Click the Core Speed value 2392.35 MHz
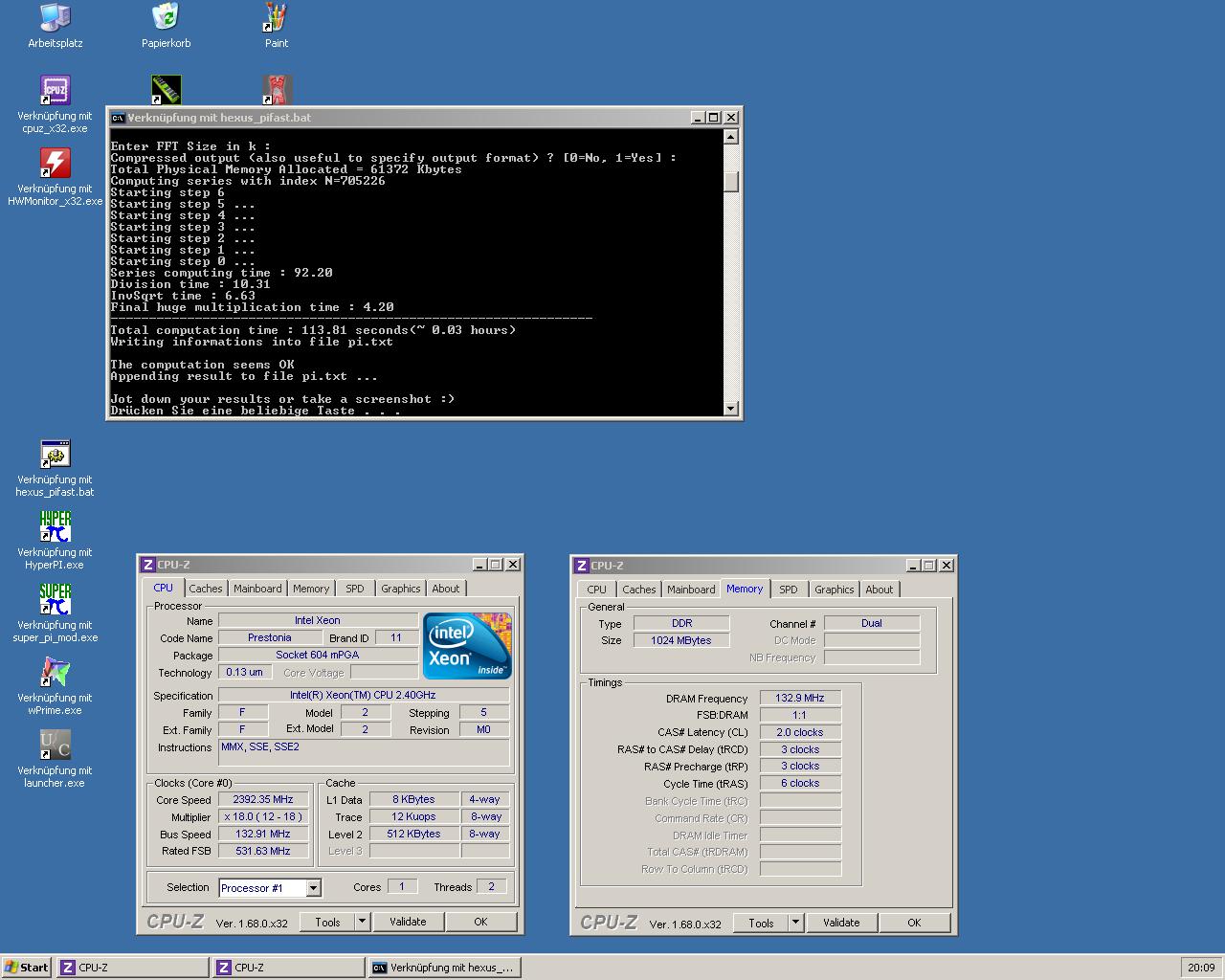This screenshot has height=980, width=1225. [263, 799]
